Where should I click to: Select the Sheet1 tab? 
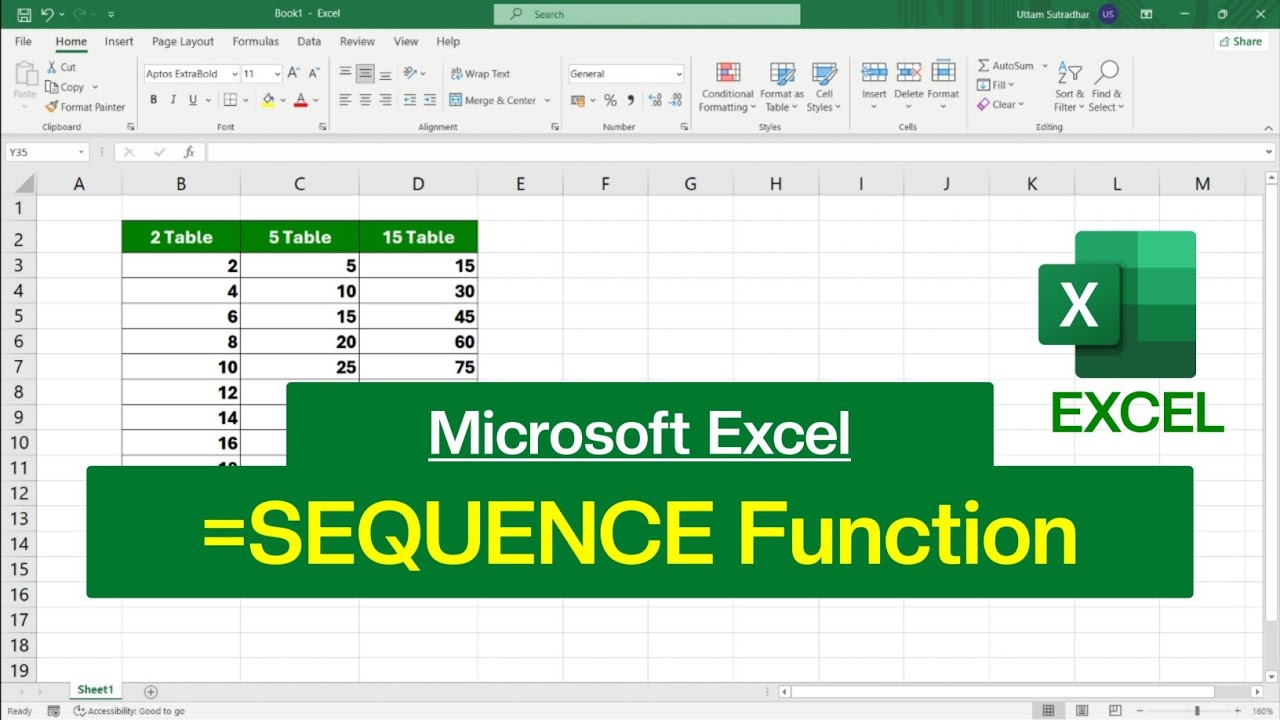point(96,690)
